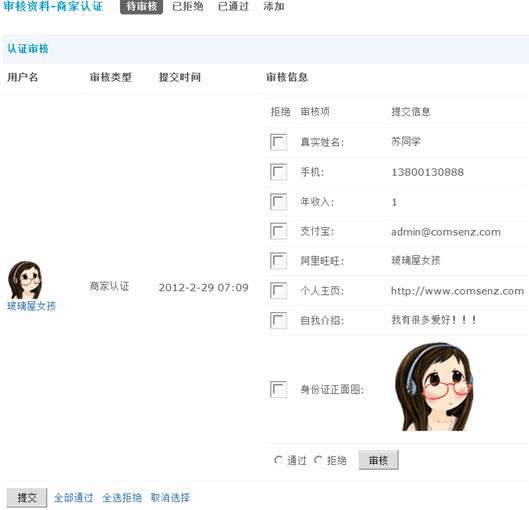Go to the 添加 tab

coord(274,6)
